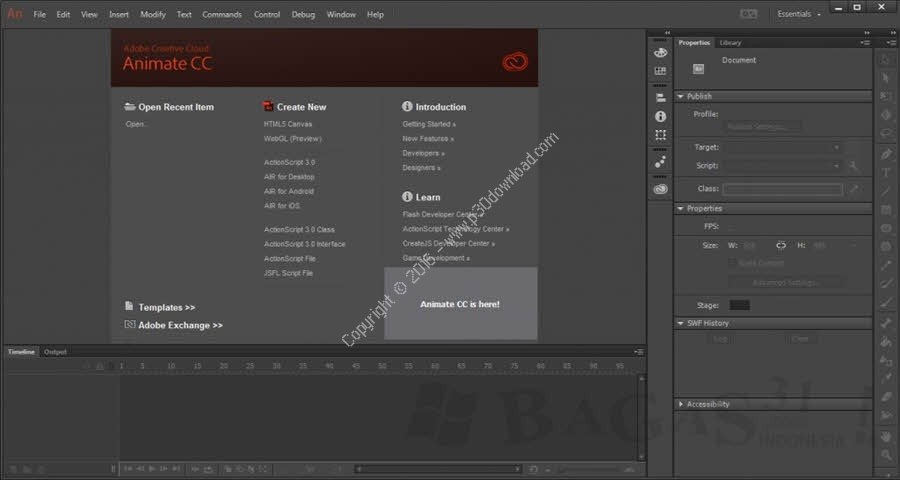900x480 pixels.
Task: Open the Timeline panel options menu
Action: (x=639, y=352)
